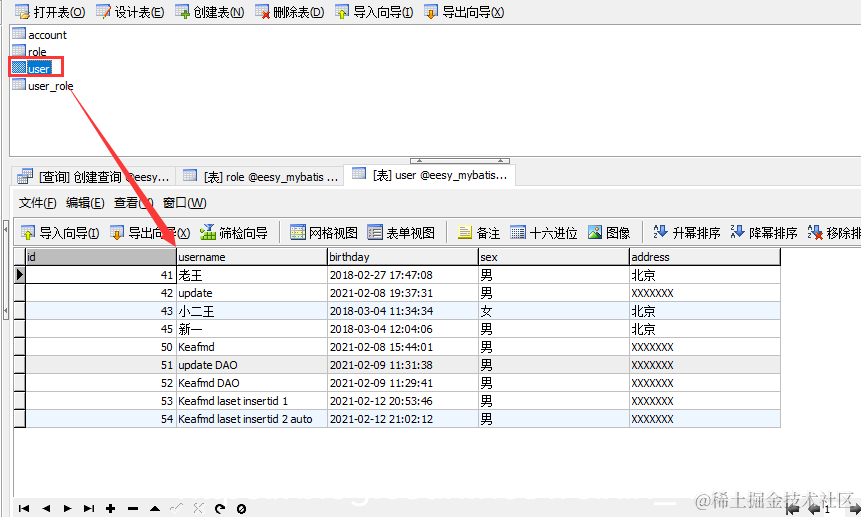861x517 pixels.
Task: Click the Delete Table (删除表) toolbar button
Action: pos(290,12)
